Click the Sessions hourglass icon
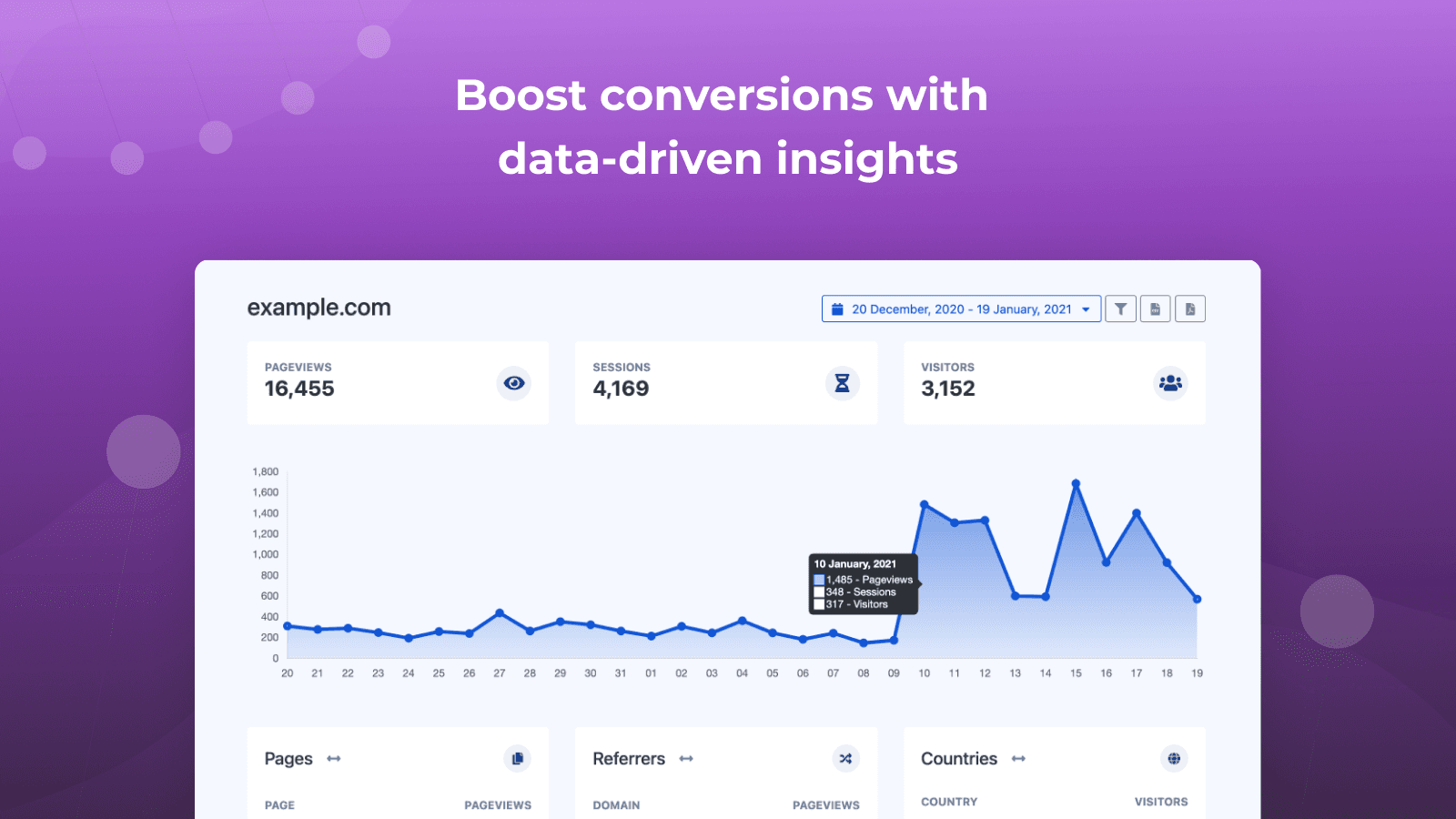1456x819 pixels. 842,383
